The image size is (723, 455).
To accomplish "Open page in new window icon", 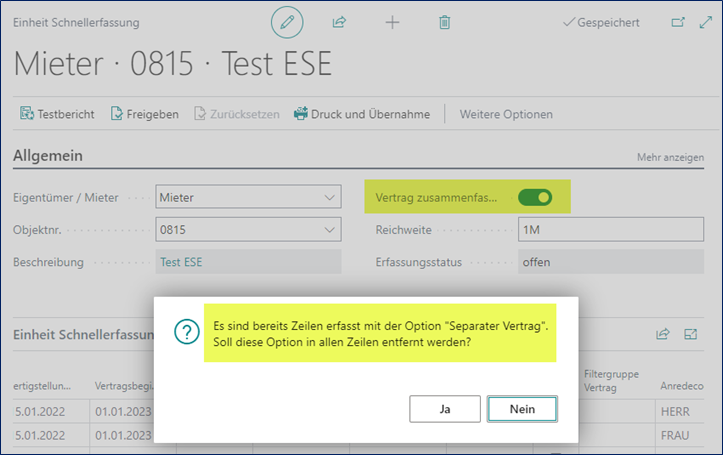I will 678,21.
